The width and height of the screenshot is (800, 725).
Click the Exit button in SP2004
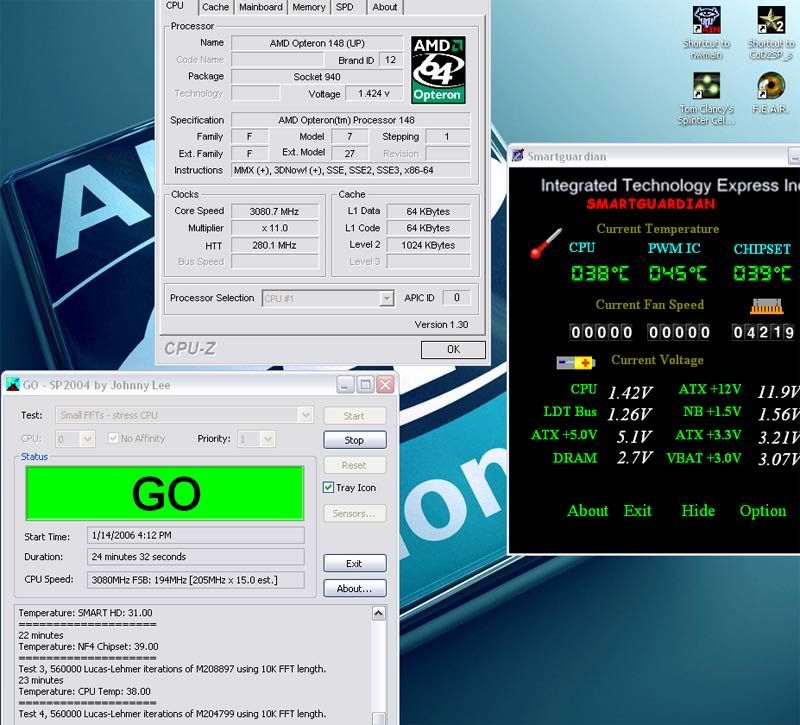tap(355, 563)
